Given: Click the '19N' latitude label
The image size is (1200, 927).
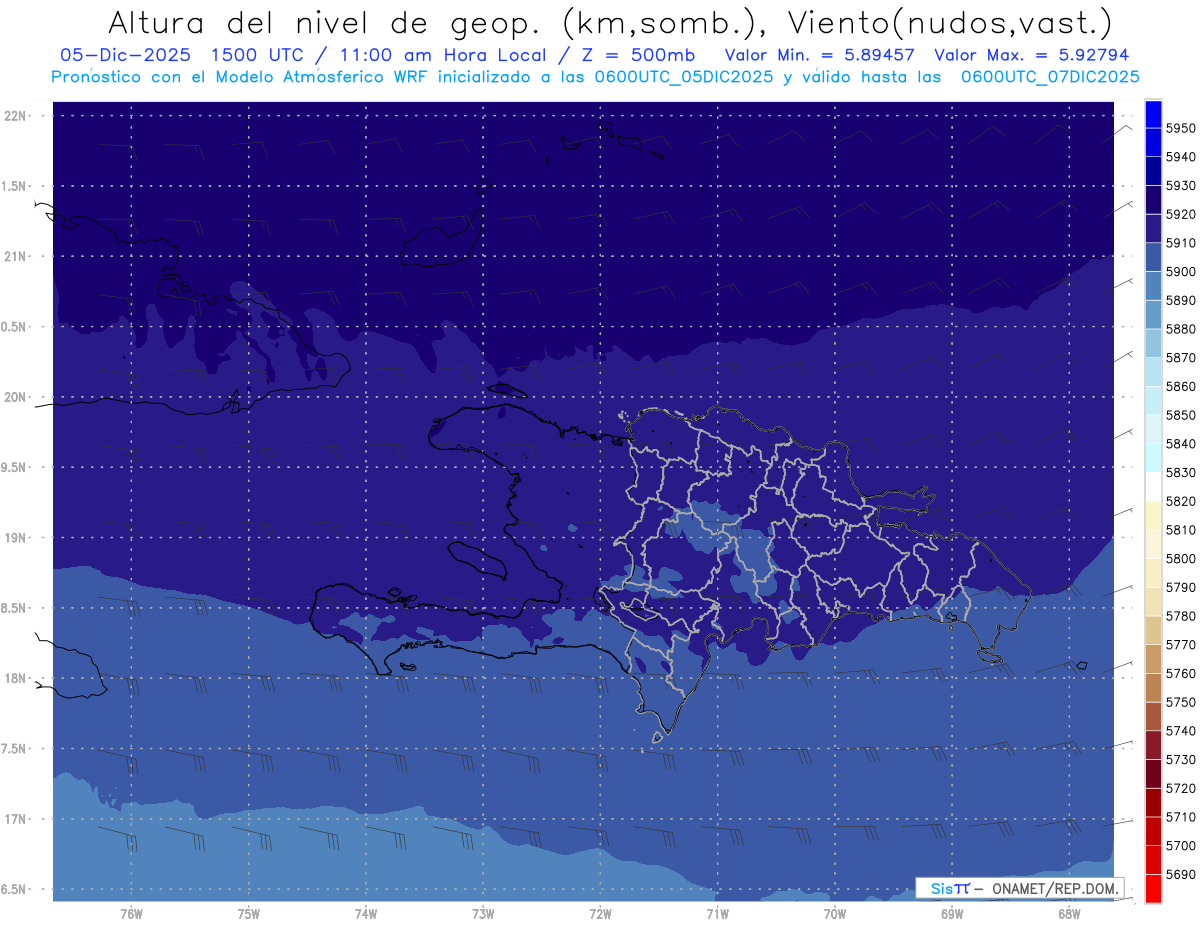Looking at the screenshot, I should click(17, 538).
